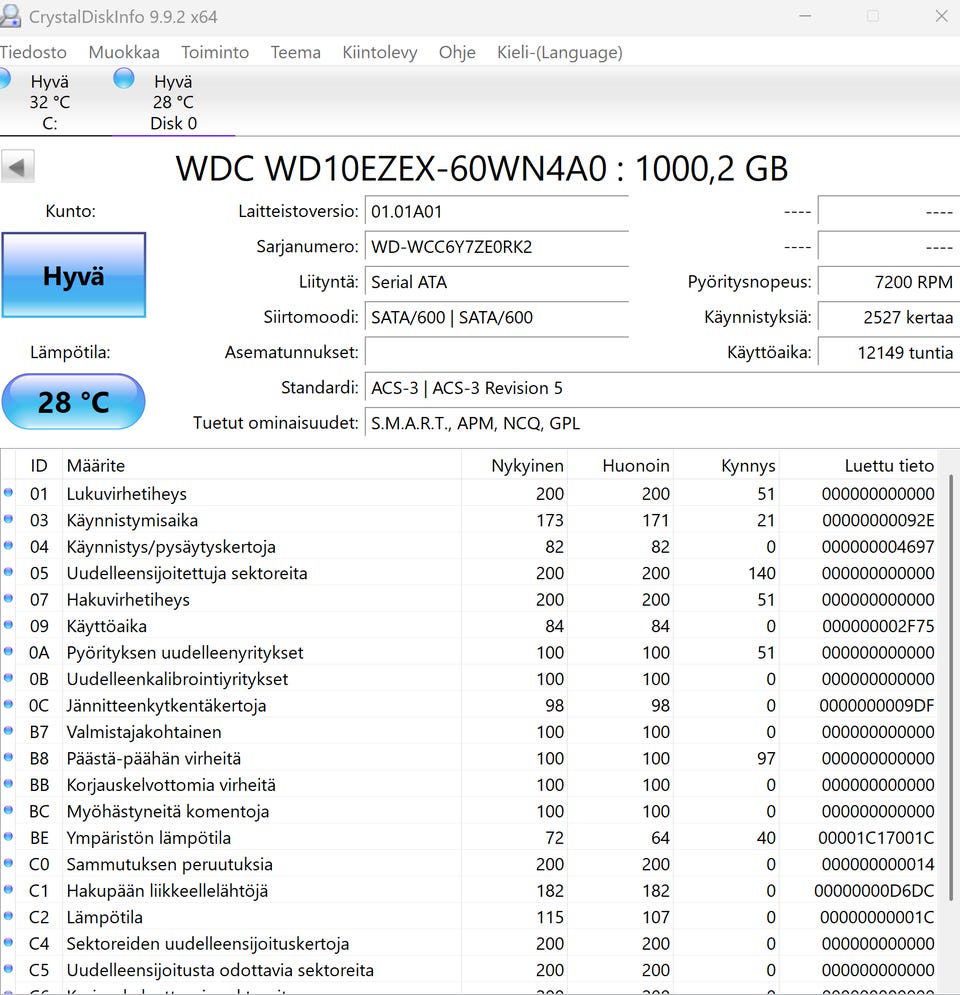Open the Muokkaa menu
This screenshot has width=960, height=995.
pyautogui.click(x=124, y=52)
